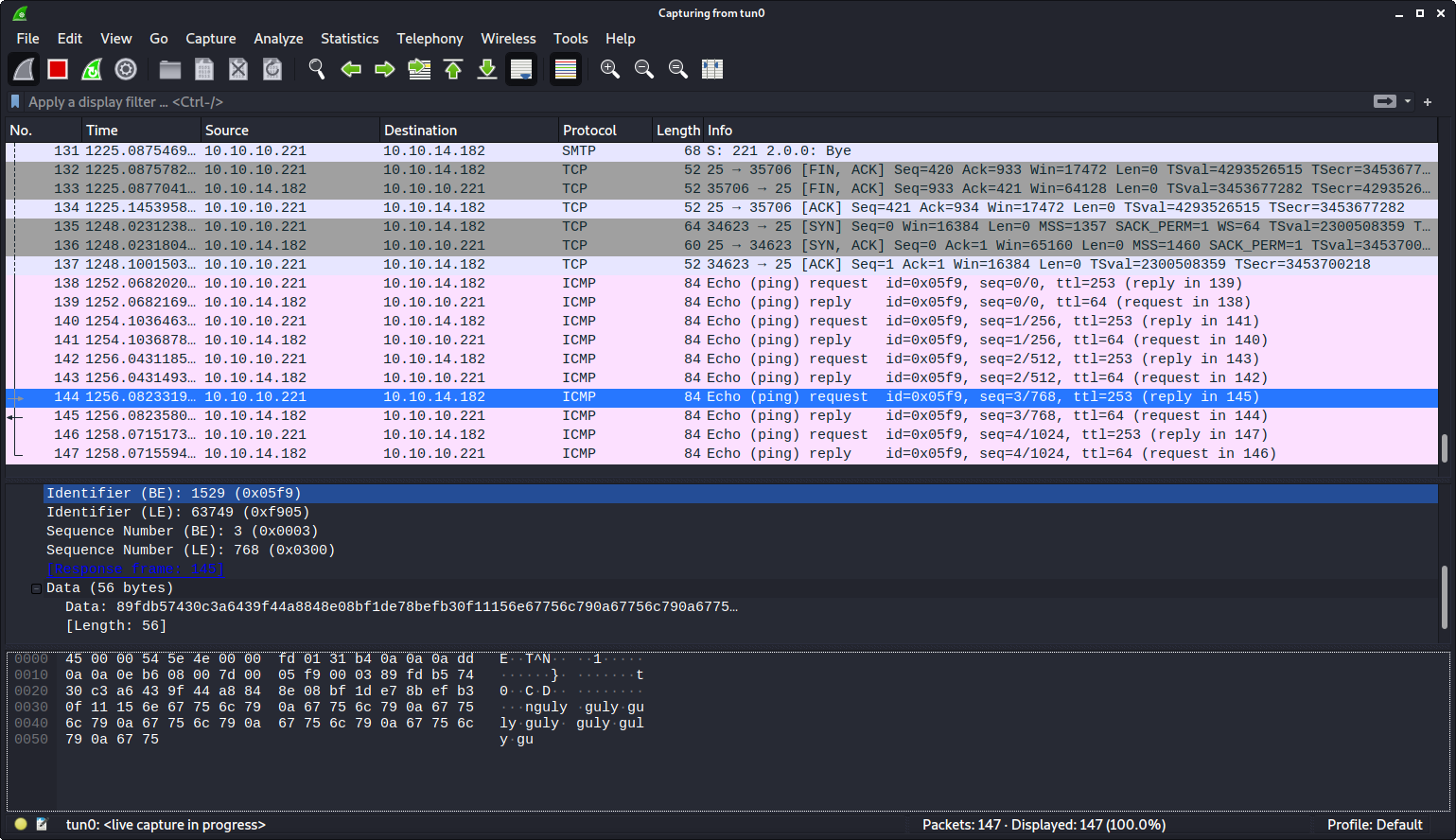This screenshot has height=840, width=1456.
Task: Go to the first packet
Action: 453,69
